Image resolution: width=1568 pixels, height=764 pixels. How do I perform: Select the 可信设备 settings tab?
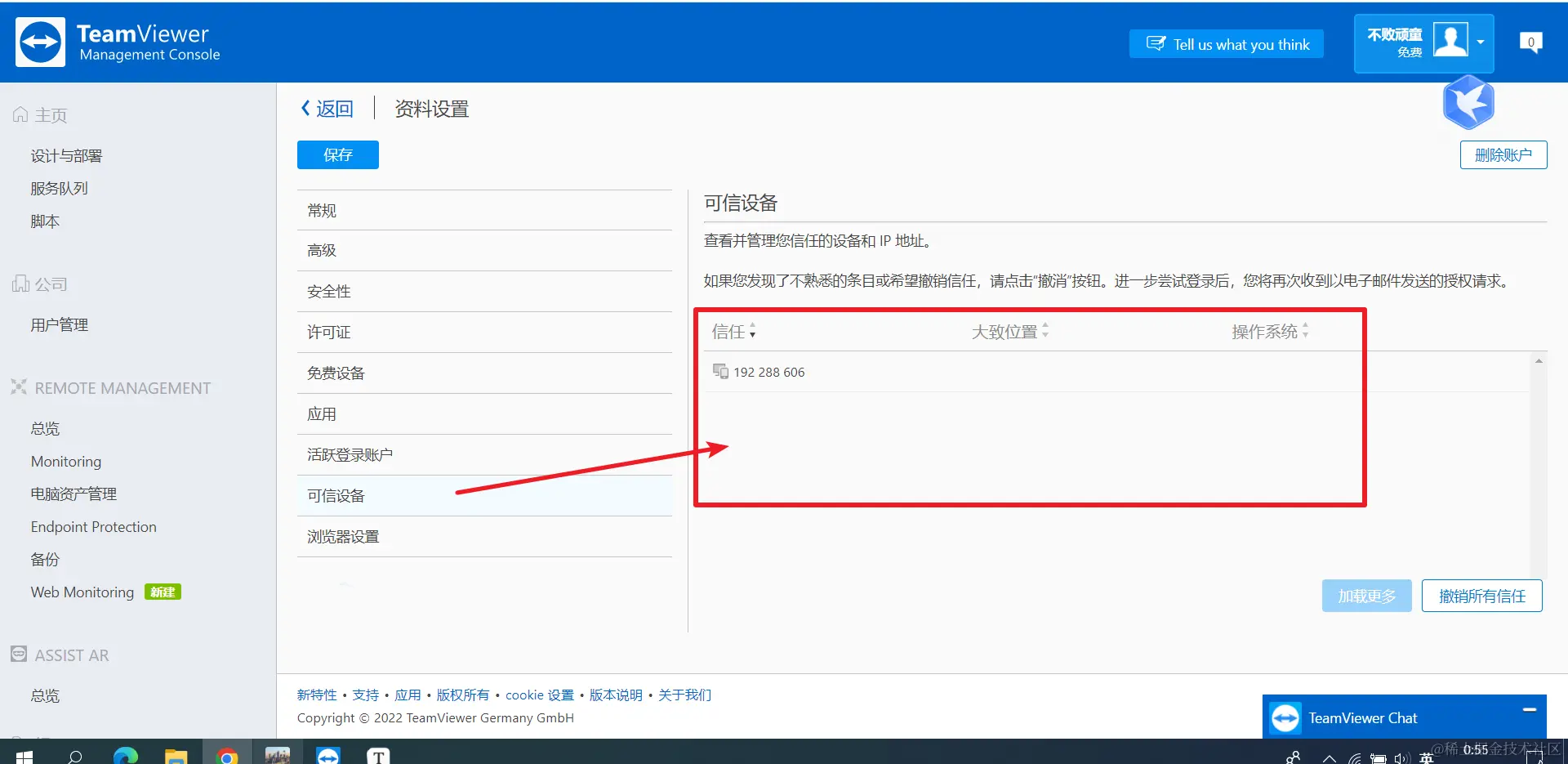[x=484, y=495]
